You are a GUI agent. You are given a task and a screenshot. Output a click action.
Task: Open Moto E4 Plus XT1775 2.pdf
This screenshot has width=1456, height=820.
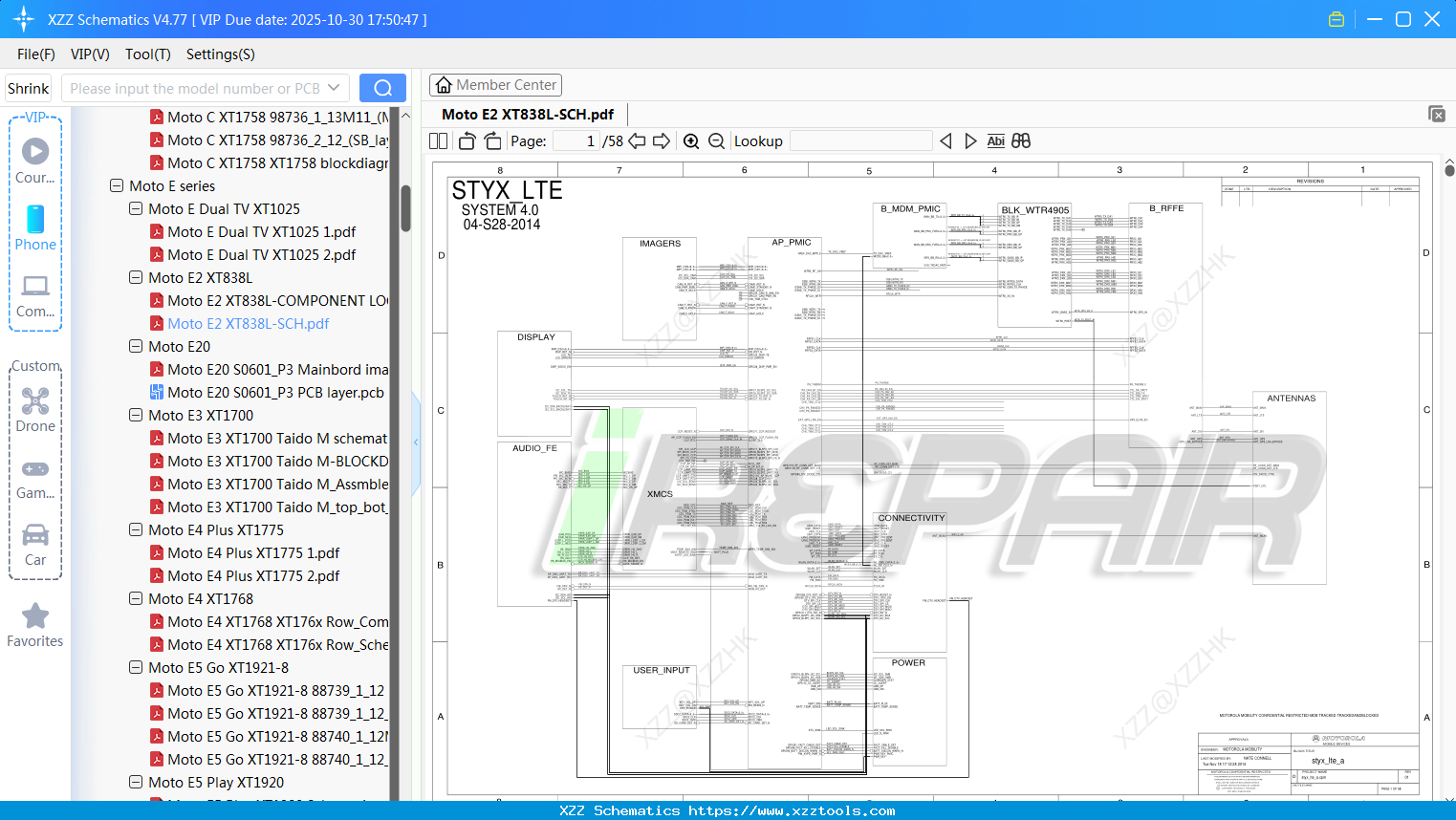(x=245, y=575)
